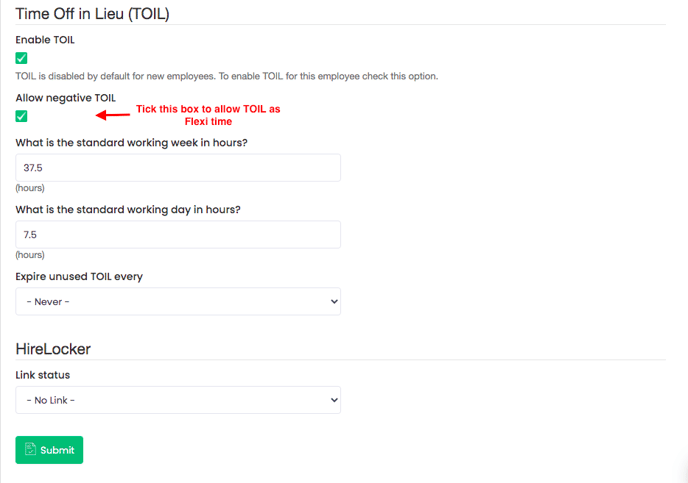Uncheck the Enable TOIL checkbox

pyautogui.click(x=21, y=58)
